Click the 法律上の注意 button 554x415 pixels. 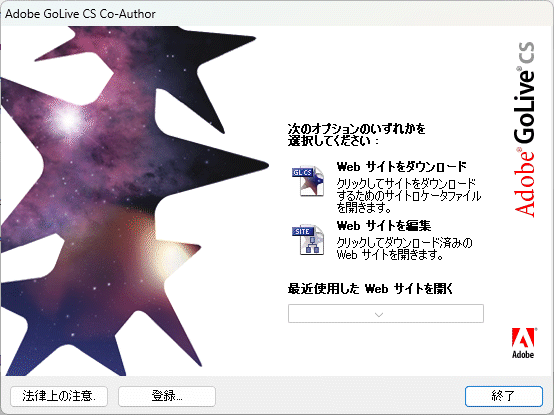pyautogui.click(x=59, y=396)
